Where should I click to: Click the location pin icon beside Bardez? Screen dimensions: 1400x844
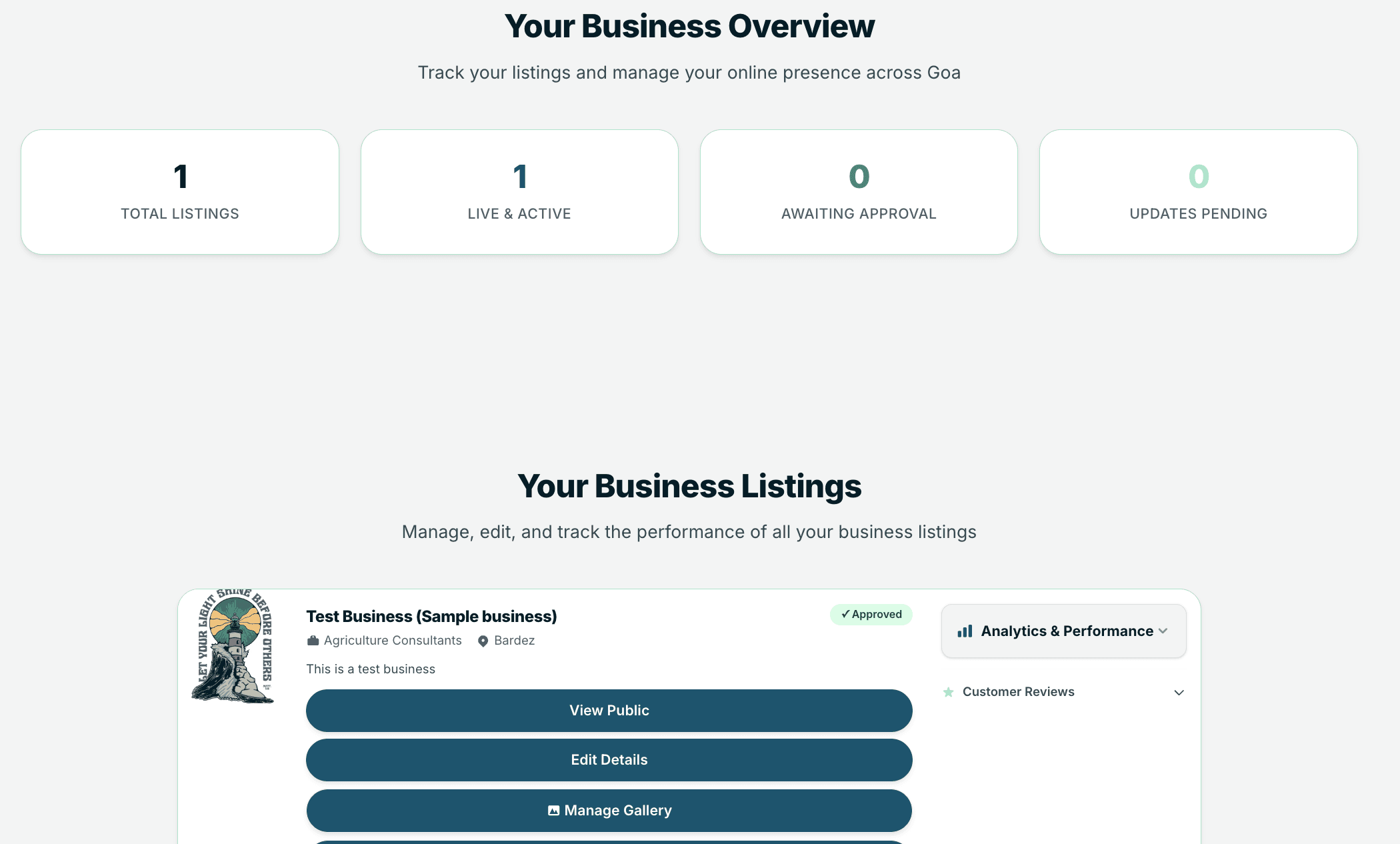[x=483, y=641]
